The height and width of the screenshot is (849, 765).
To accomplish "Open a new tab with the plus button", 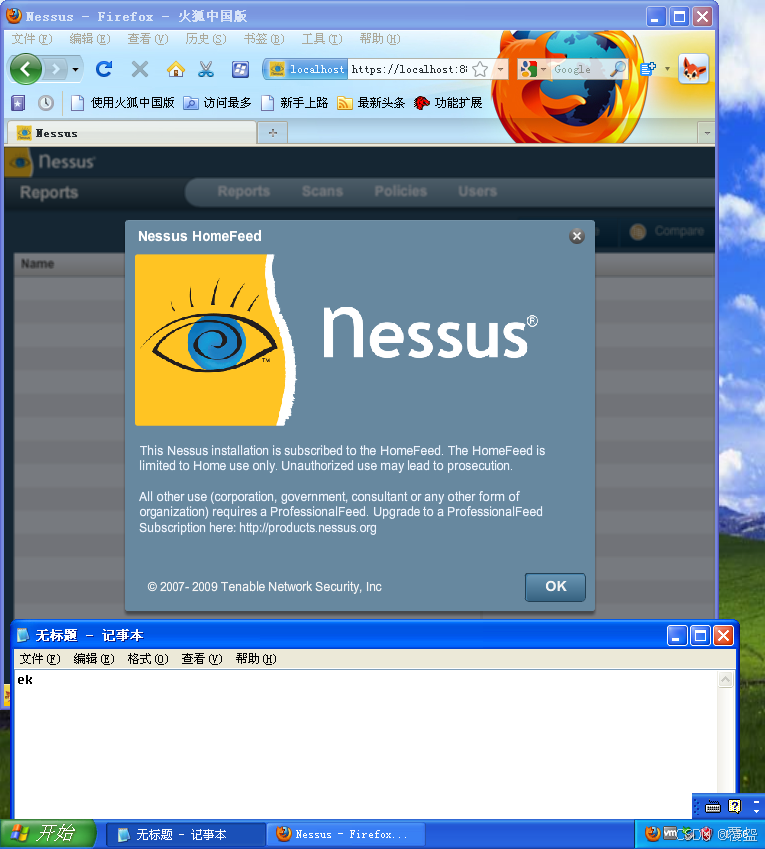I will pos(272,133).
